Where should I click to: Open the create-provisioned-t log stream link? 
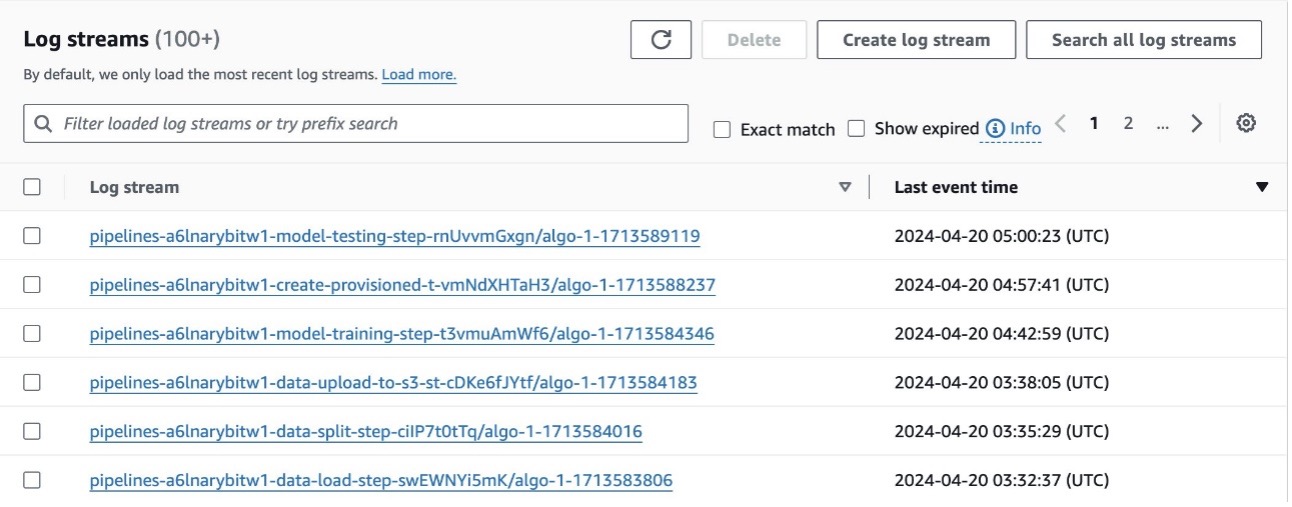tap(402, 285)
